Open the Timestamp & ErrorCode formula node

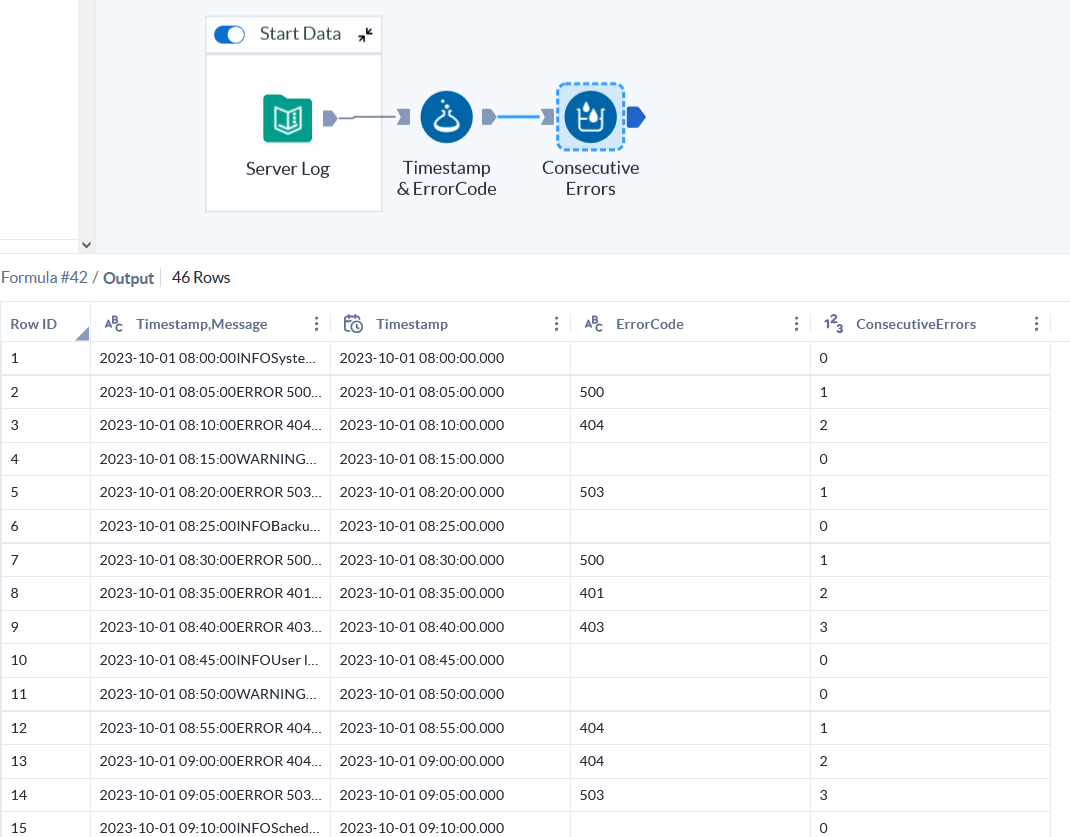(446, 116)
